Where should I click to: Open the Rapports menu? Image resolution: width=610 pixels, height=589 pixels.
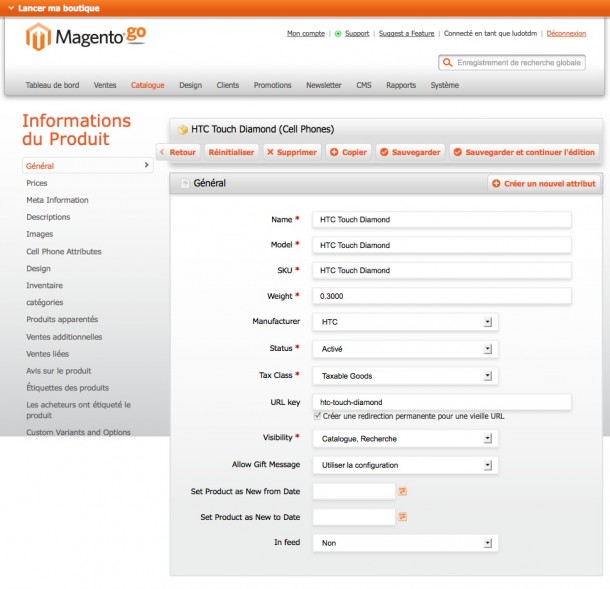[x=401, y=85]
